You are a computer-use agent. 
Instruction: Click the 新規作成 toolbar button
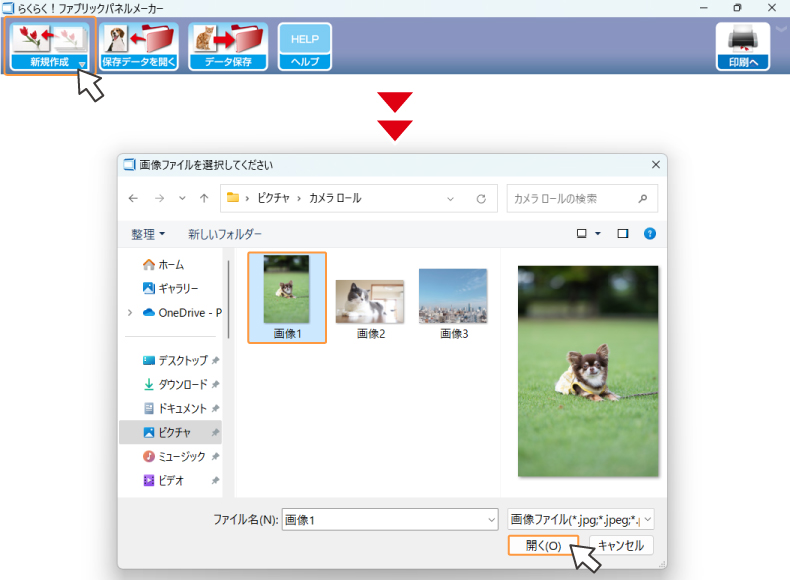[x=49, y=46]
